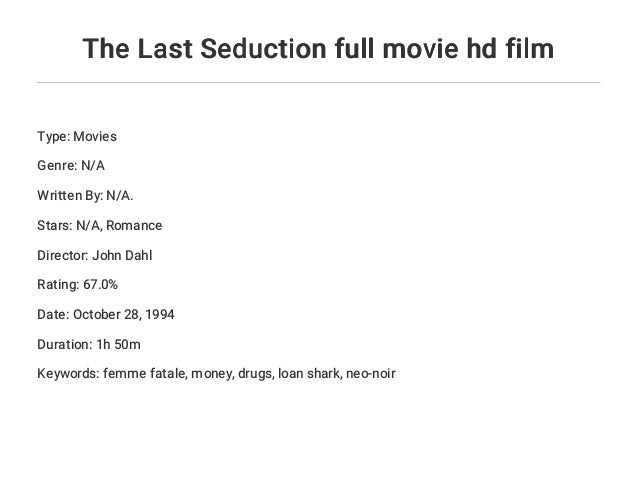Screen dimensions: 638x479
Task: Click the title The Last Seduction heading
Action: [318, 48]
